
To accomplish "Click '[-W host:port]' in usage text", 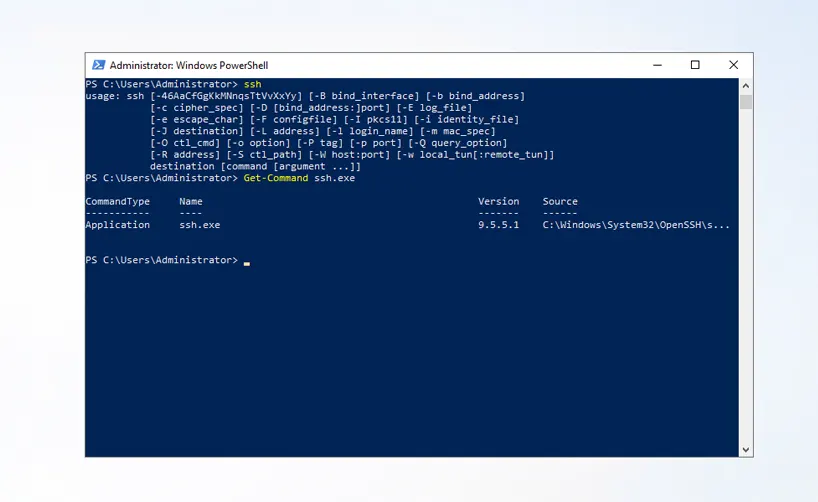I will [349, 154].
